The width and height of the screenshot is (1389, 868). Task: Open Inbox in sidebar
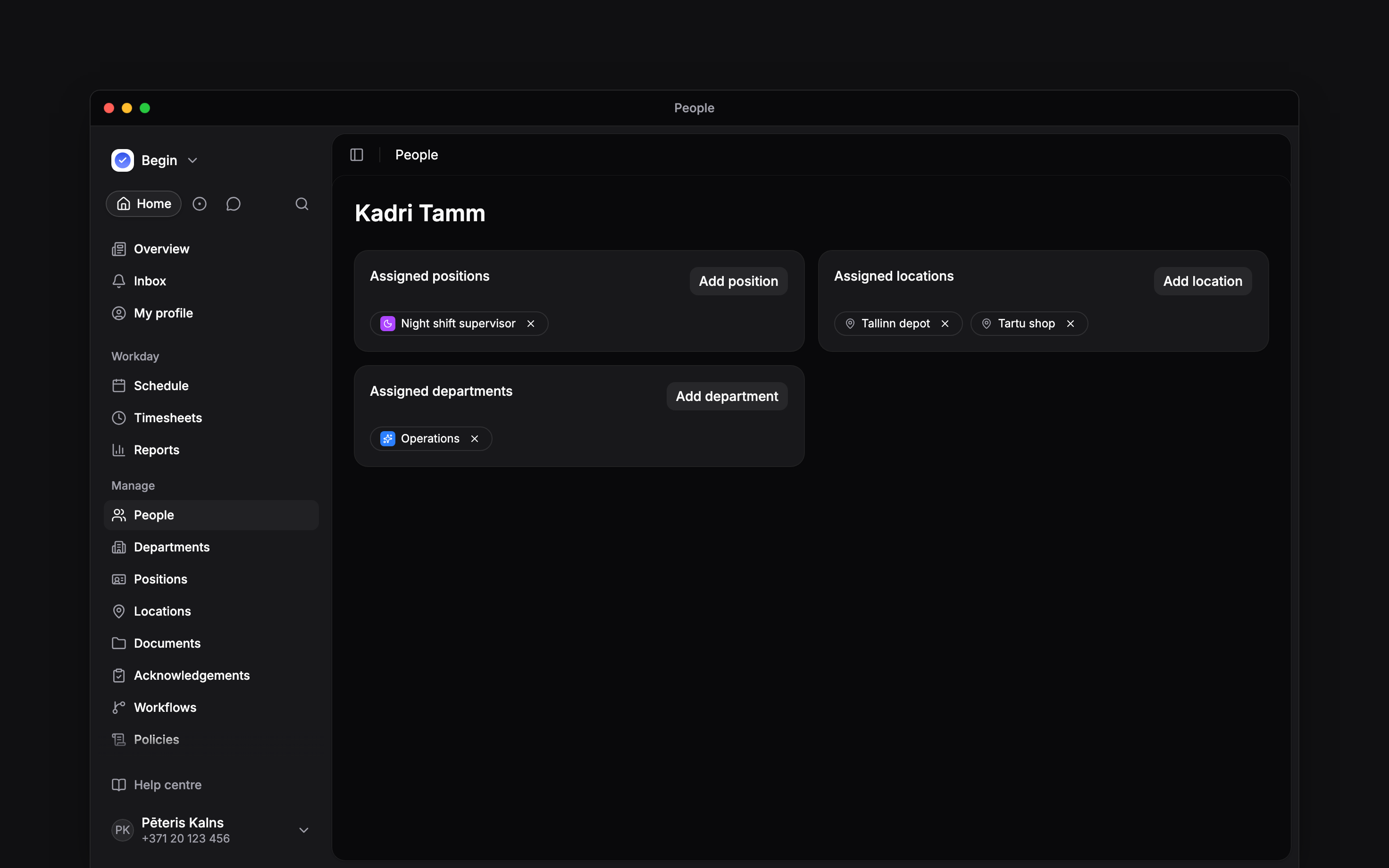click(211, 281)
